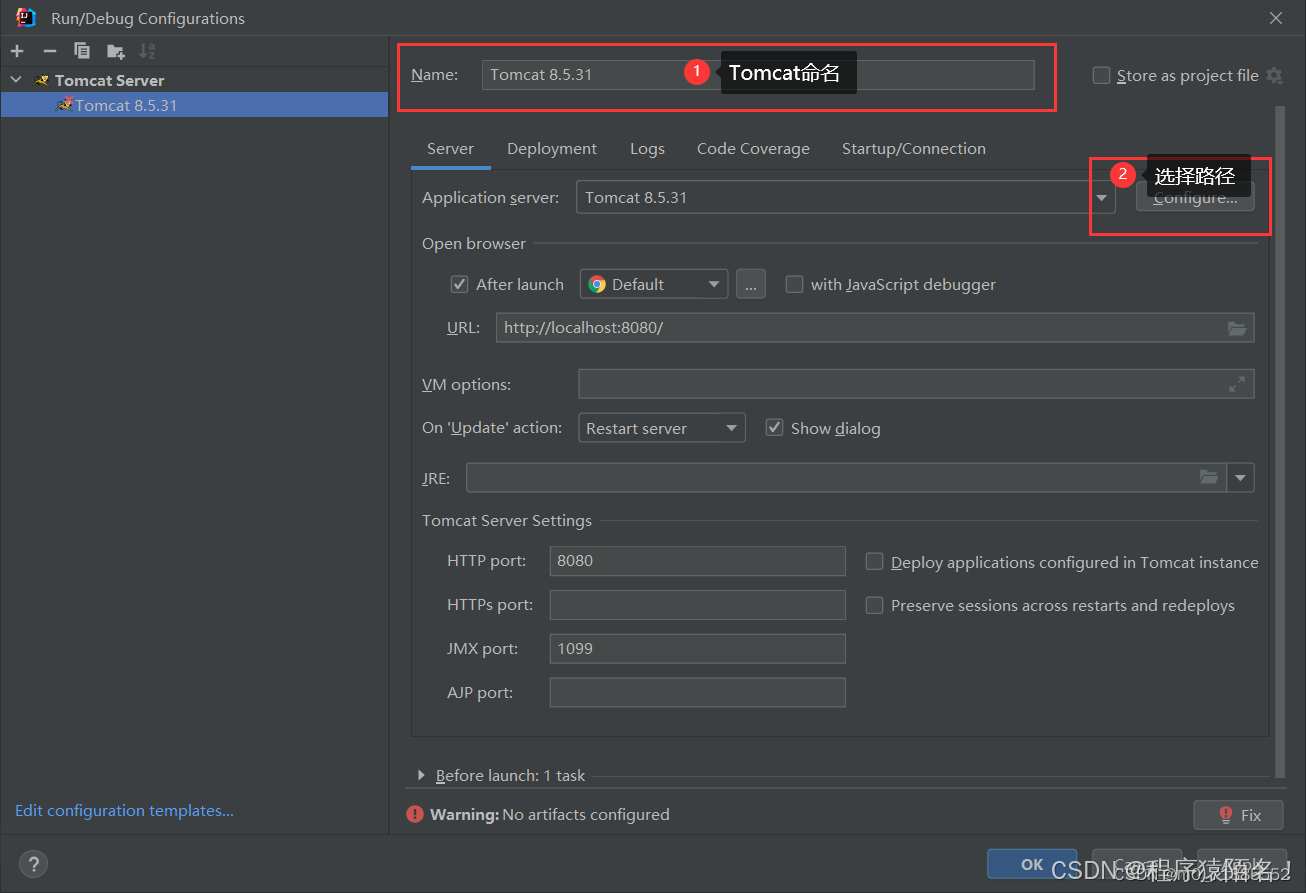1306x893 pixels.
Task: Enable Preserve sessions across restarts and redeploys
Action: pos(874,605)
